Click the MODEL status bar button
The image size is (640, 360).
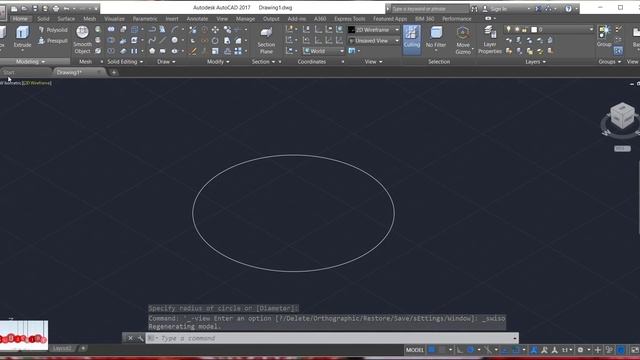[x=415, y=350]
